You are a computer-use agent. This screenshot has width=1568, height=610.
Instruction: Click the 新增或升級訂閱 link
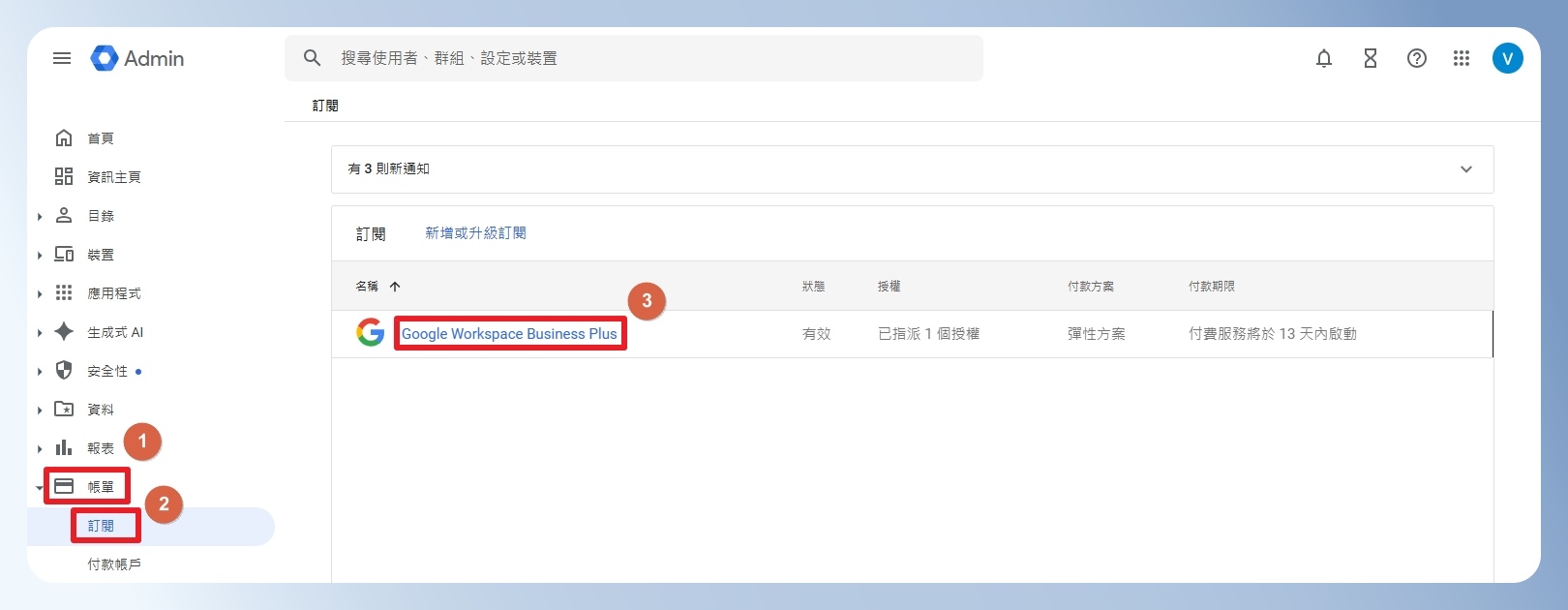click(x=476, y=233)
